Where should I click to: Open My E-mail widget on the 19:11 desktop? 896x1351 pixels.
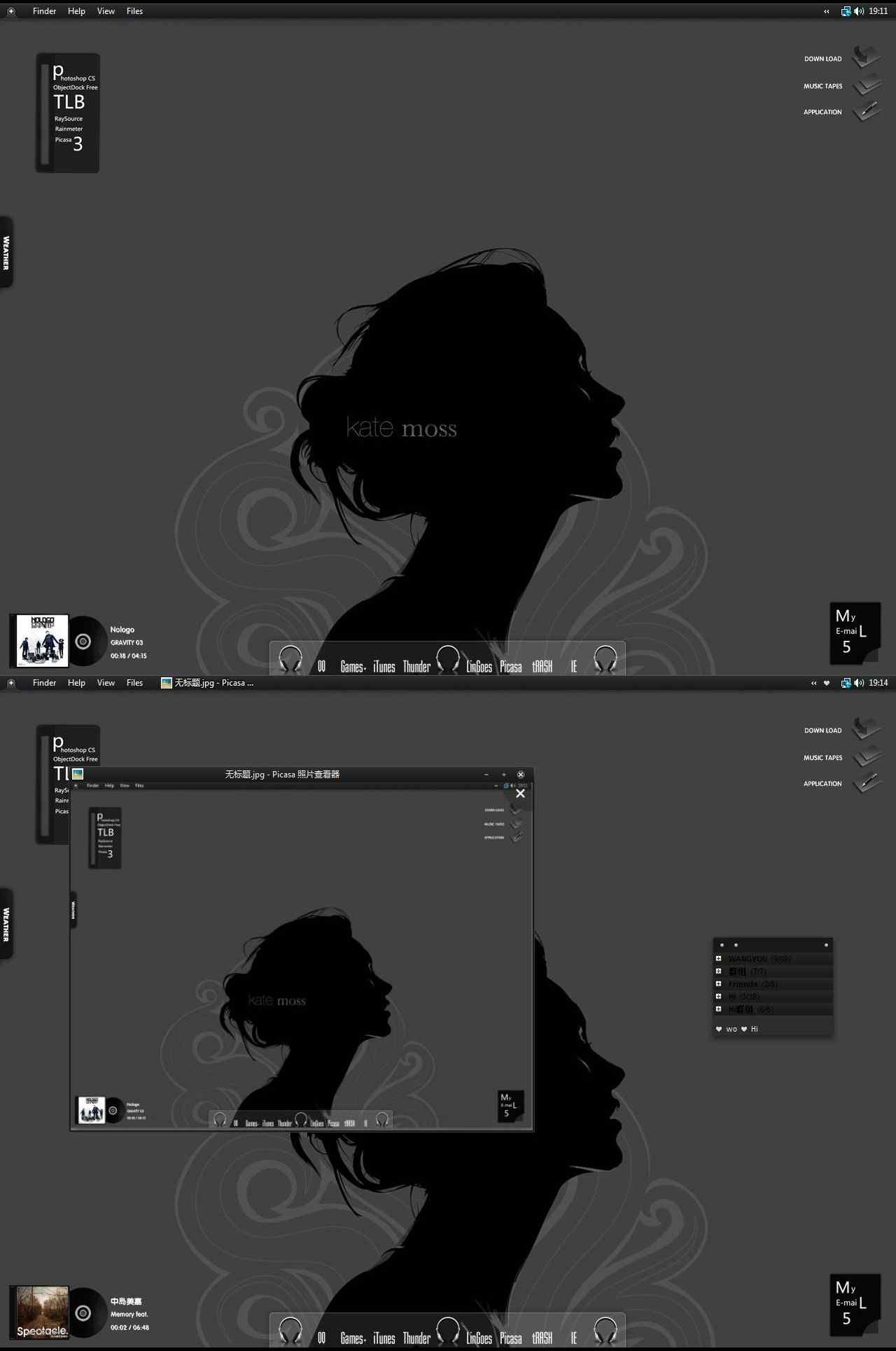(855, 632)
